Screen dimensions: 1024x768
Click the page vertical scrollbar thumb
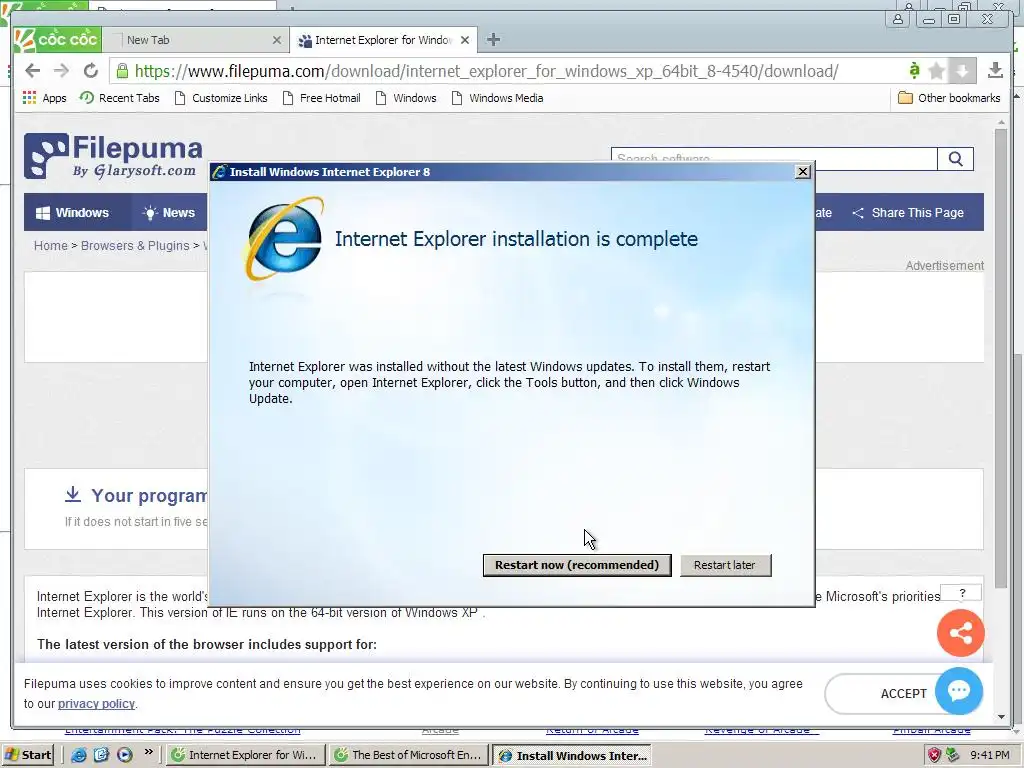[x=1000, y=358]
